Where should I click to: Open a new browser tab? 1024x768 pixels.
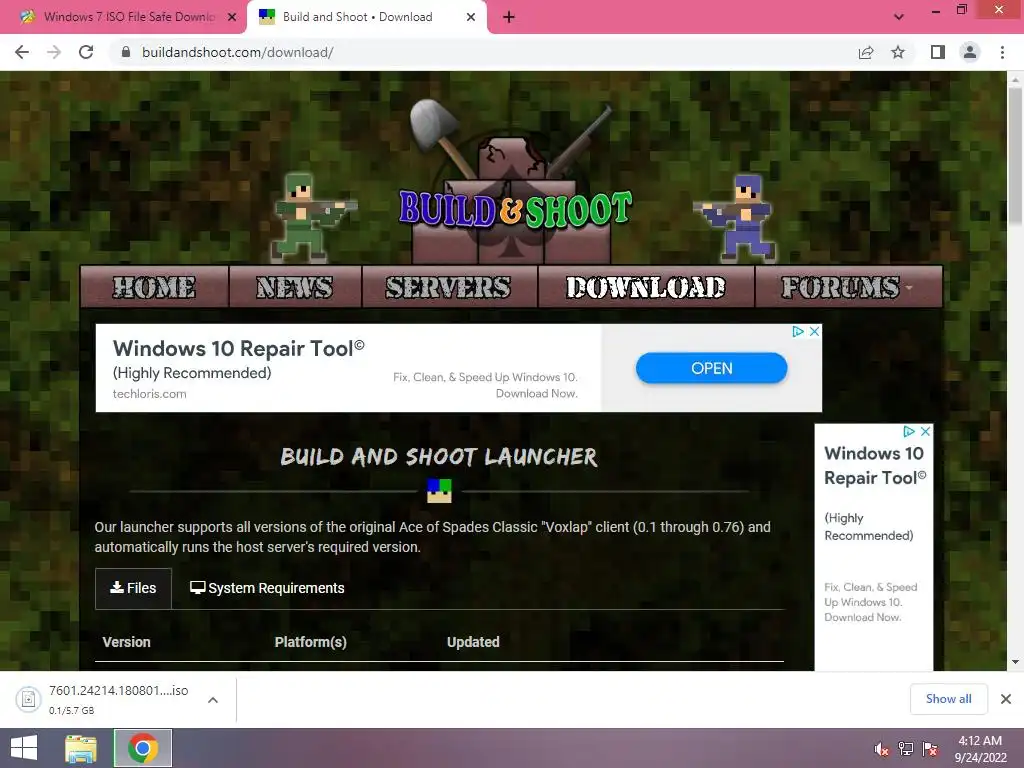tap(509, 17)
